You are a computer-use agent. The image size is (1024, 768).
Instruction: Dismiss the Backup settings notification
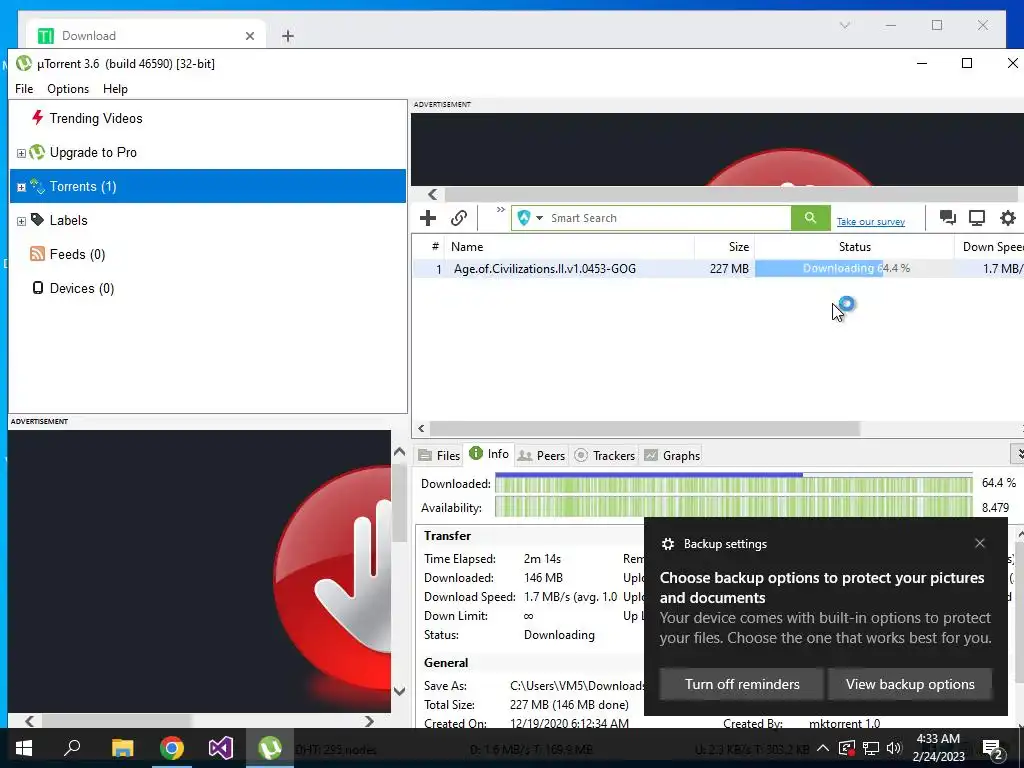point(980,543)
